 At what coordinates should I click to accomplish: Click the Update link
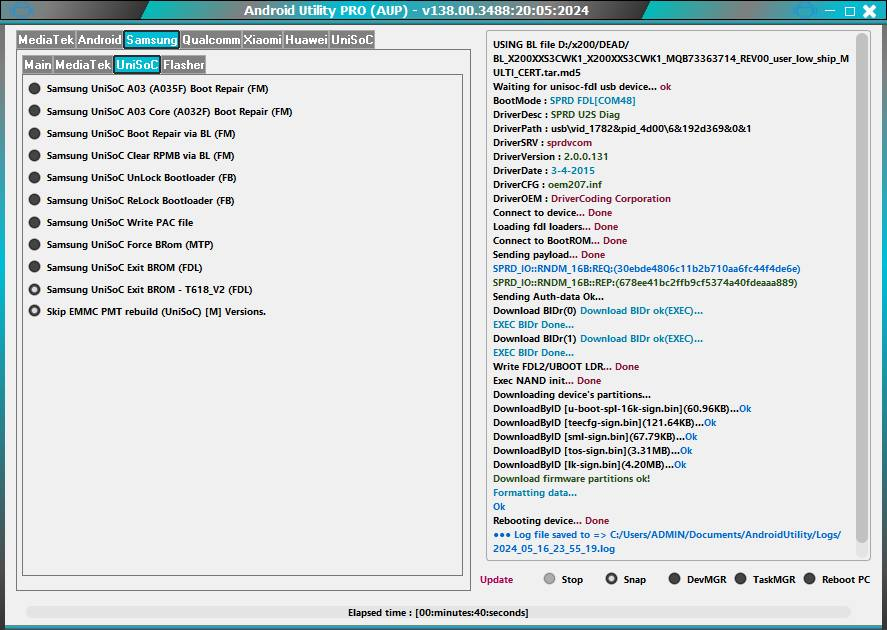(x=496, y=580)
